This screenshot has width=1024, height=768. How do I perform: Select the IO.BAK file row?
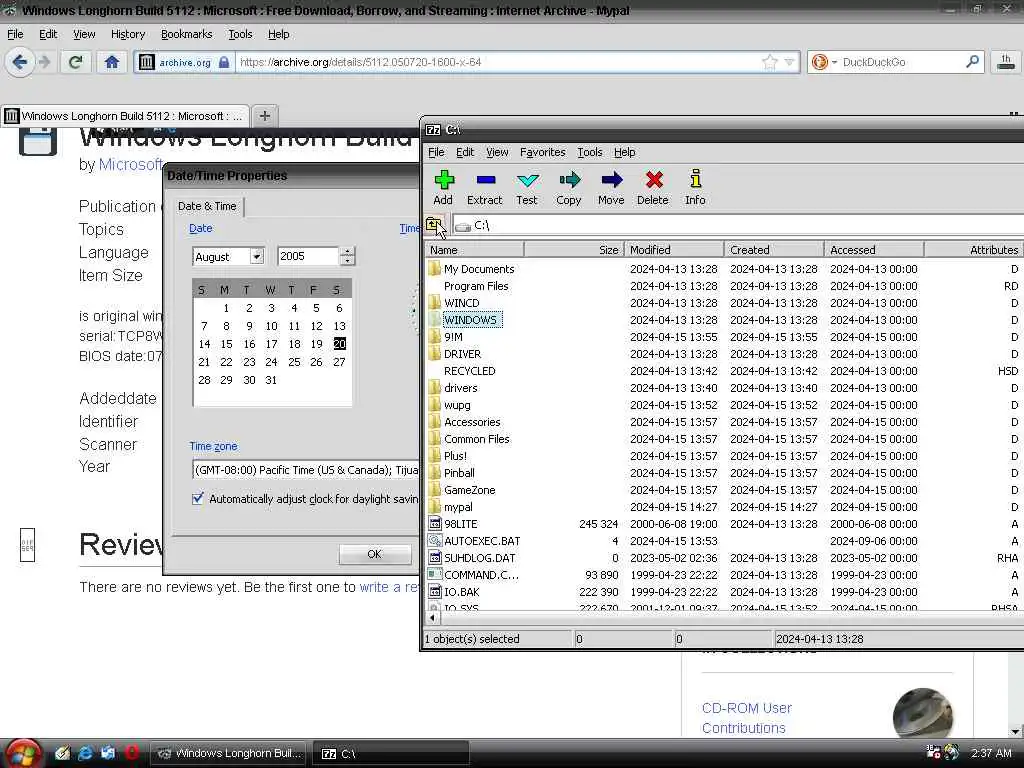(x=461, y=592)
